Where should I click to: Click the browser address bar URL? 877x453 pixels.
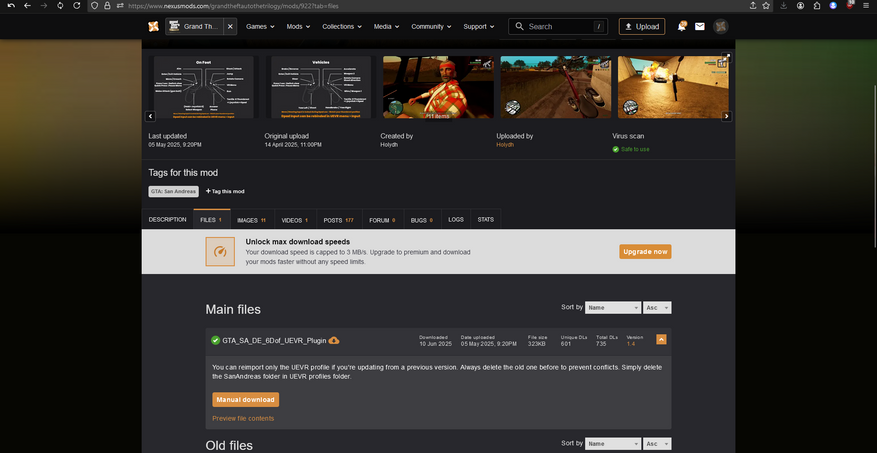tap(233, 6)
